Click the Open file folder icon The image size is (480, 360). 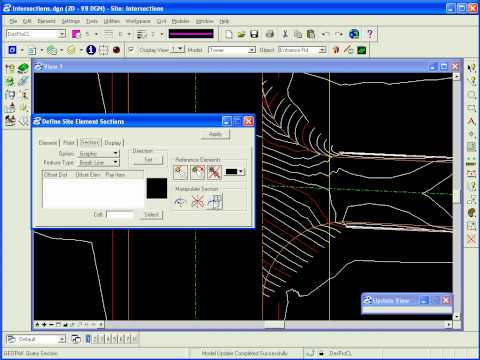pyautogui.click(x=241, y=34)
